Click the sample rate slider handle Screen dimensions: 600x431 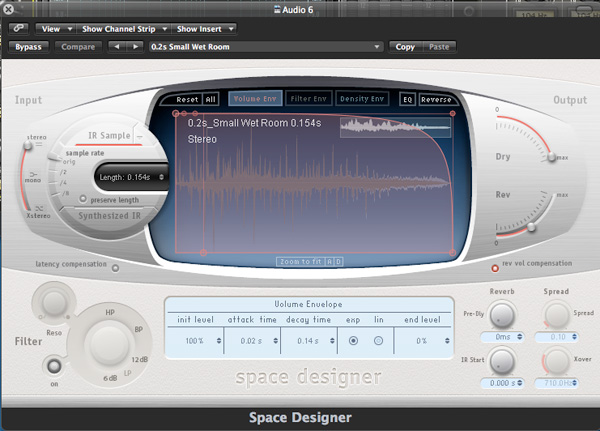pos(55,156)
